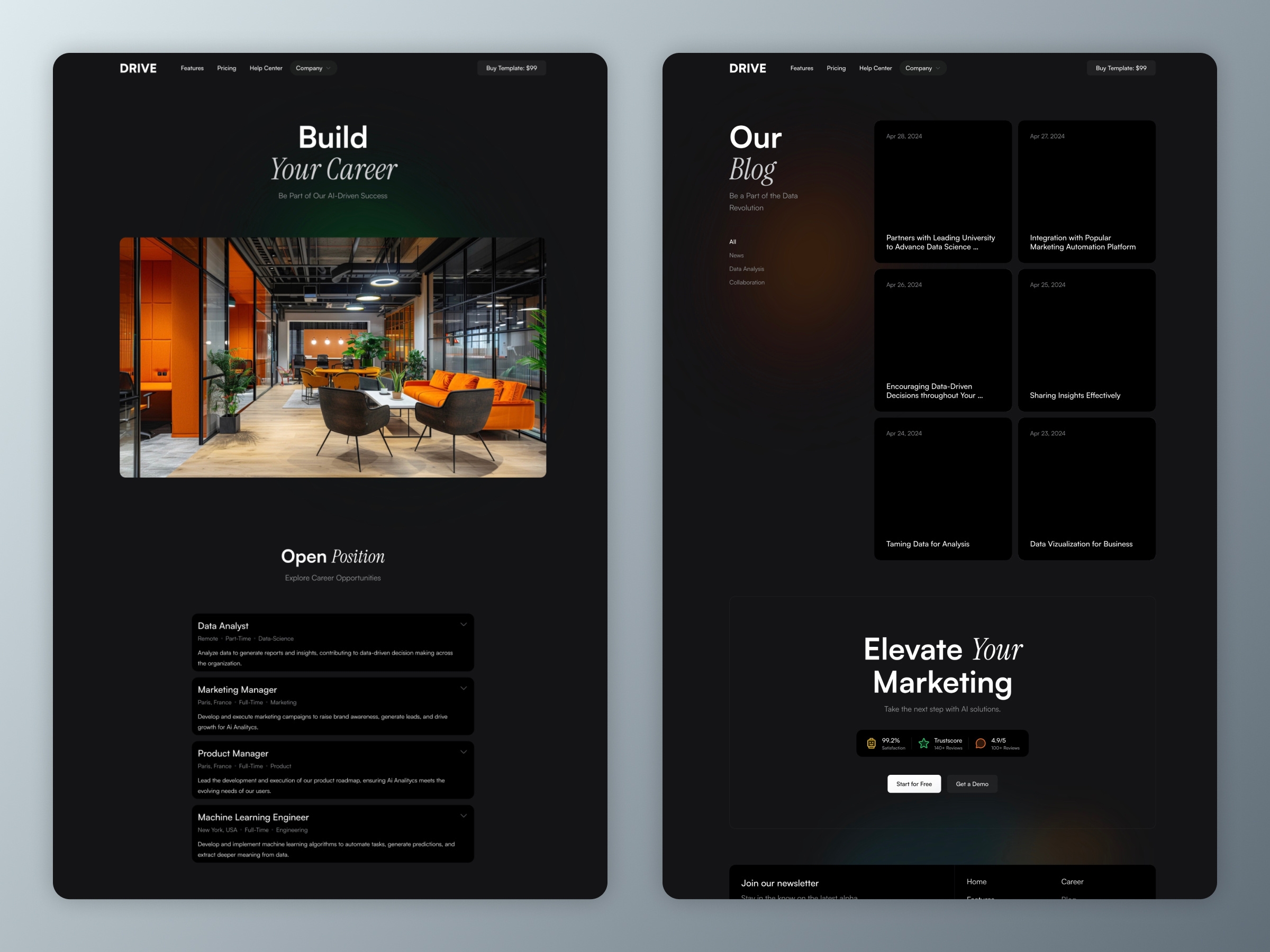Click the Features navigation menu item

coord(191,68)
